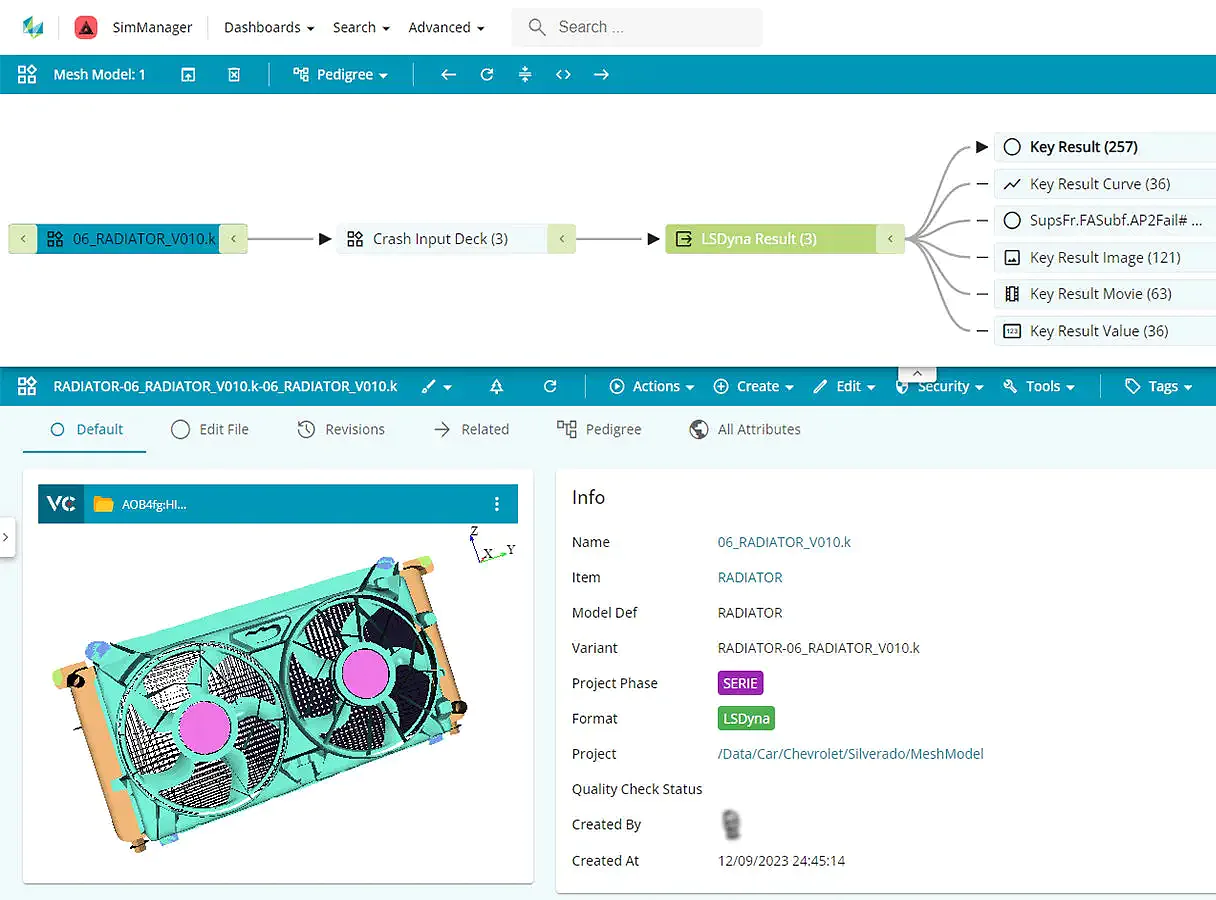Click the right arrow navigation icon
This screenshot has width=1216, height=900.
(601, 75)
